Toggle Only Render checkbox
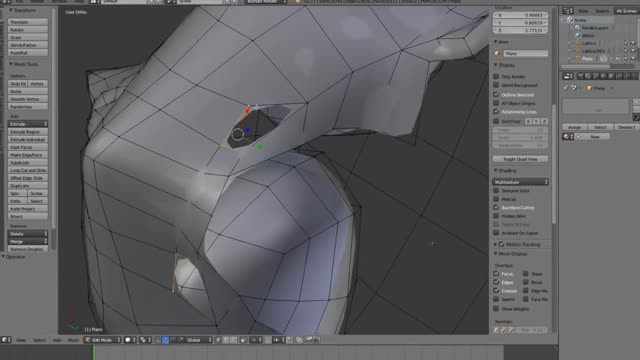The width and height of the screenshot is (640, 360). tap(496, 77)
